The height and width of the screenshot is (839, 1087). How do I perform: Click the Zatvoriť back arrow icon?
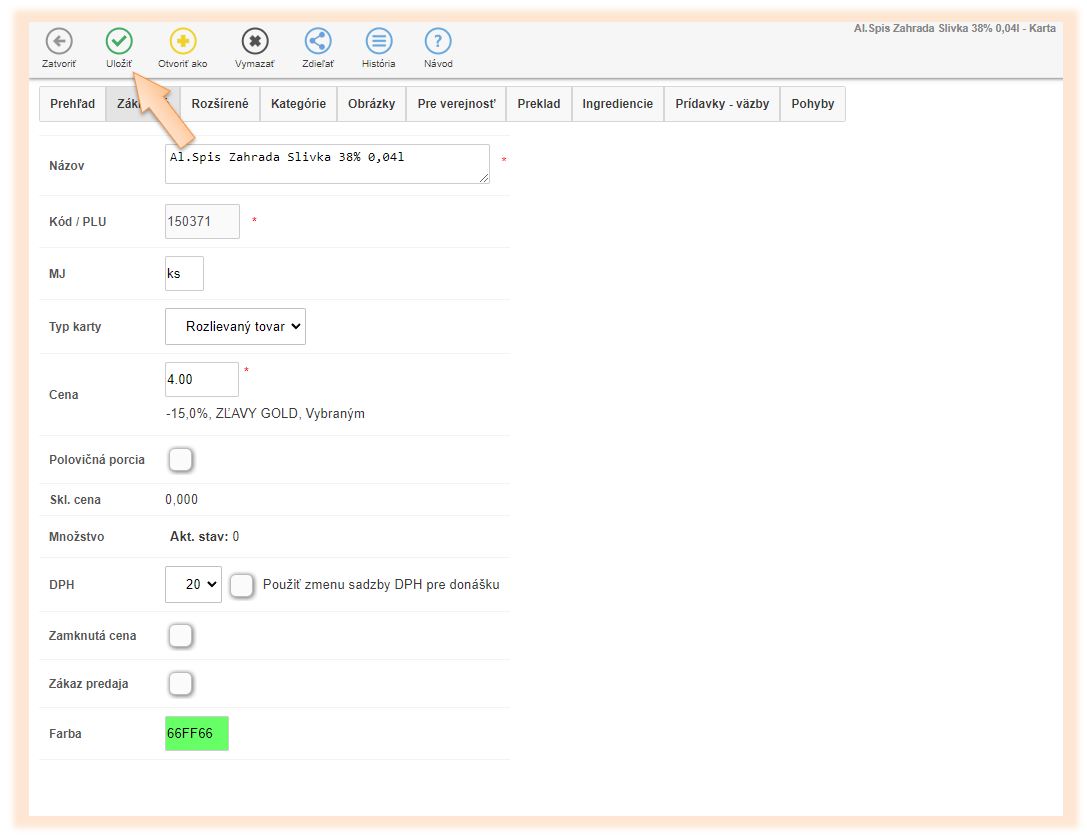(59, 41)
